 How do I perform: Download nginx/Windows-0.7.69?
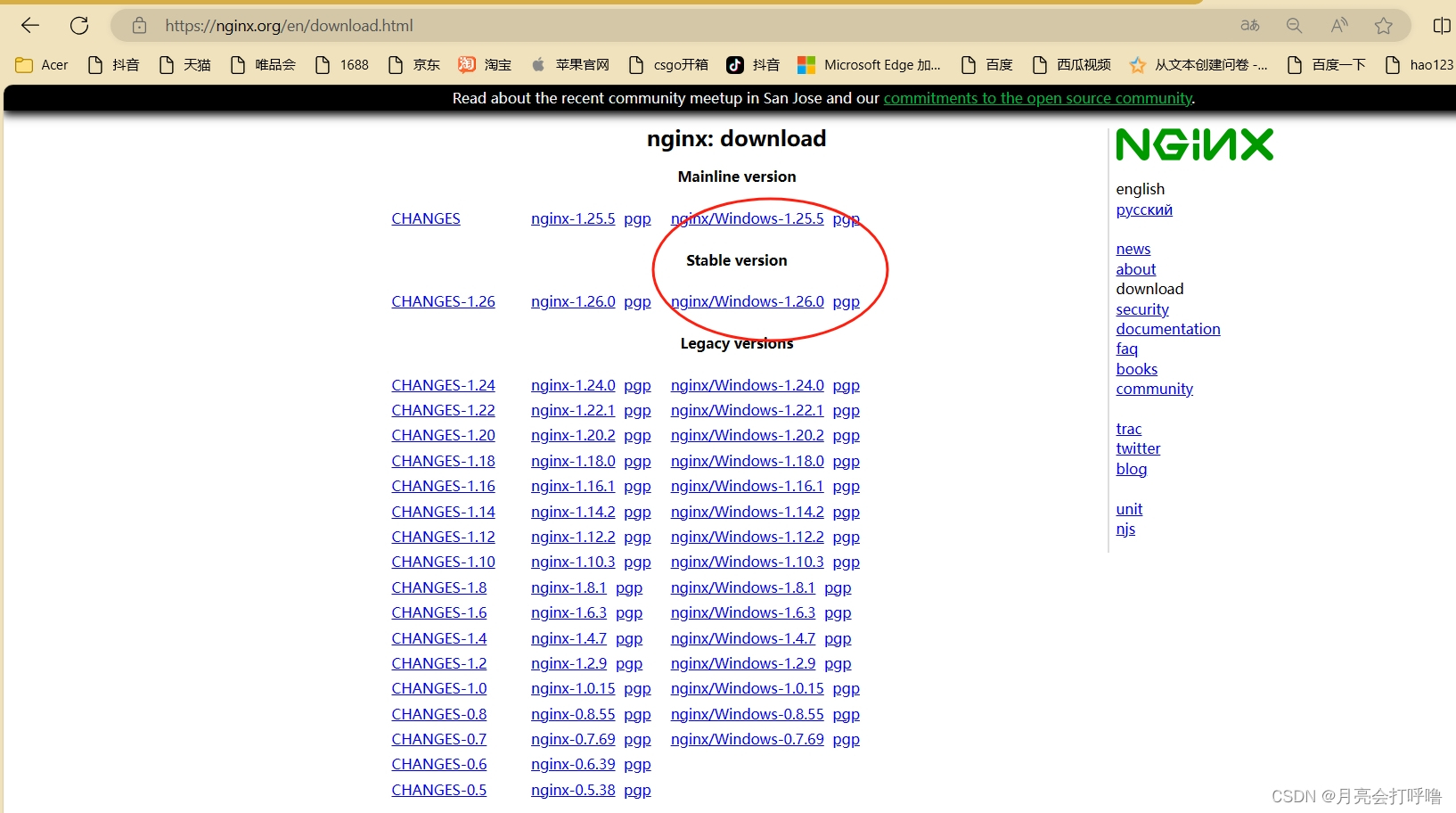pyautogui.click(x=747, y=739)
